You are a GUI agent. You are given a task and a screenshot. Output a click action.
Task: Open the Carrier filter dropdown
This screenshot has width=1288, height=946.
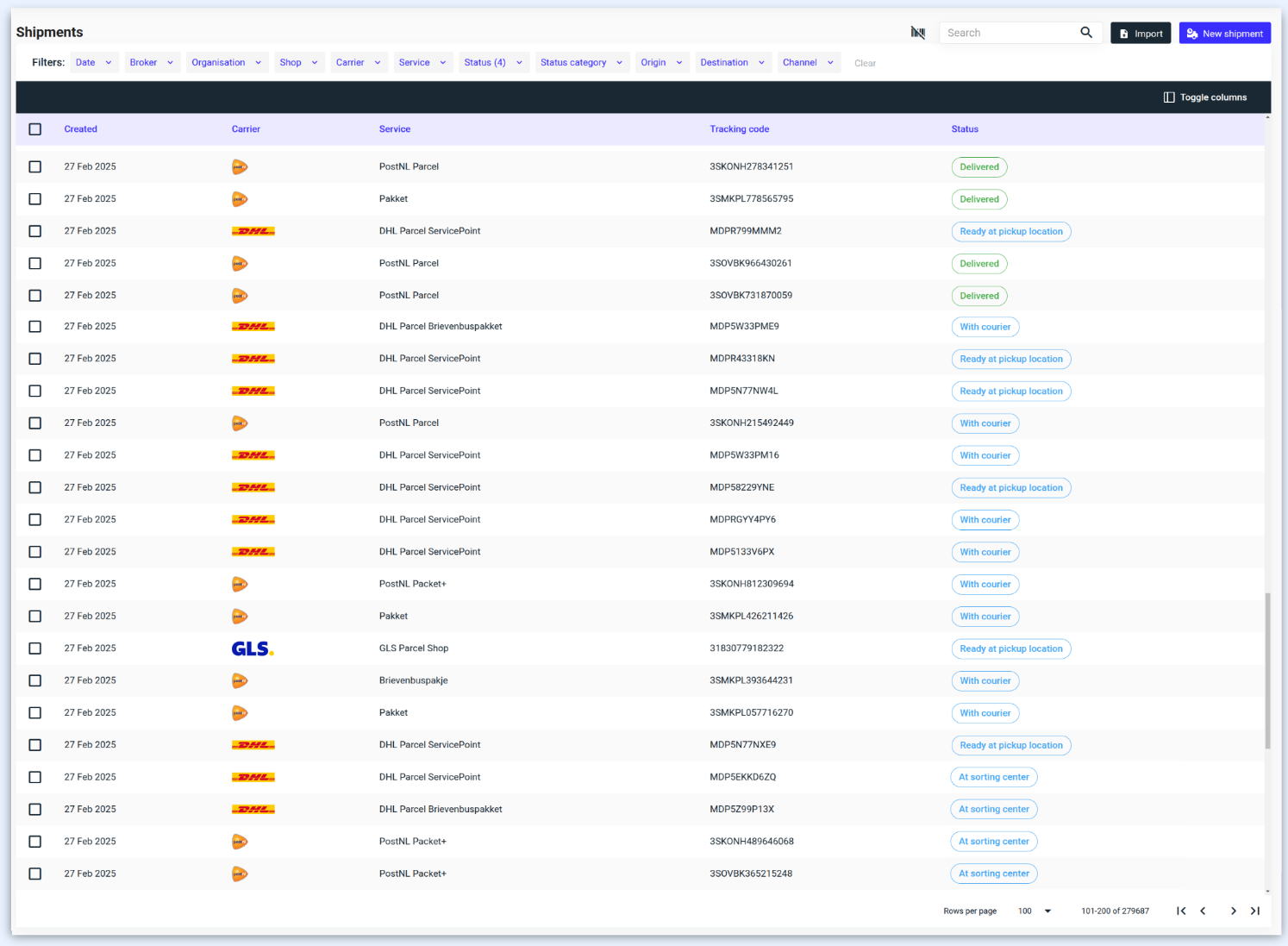pos(358,62)
